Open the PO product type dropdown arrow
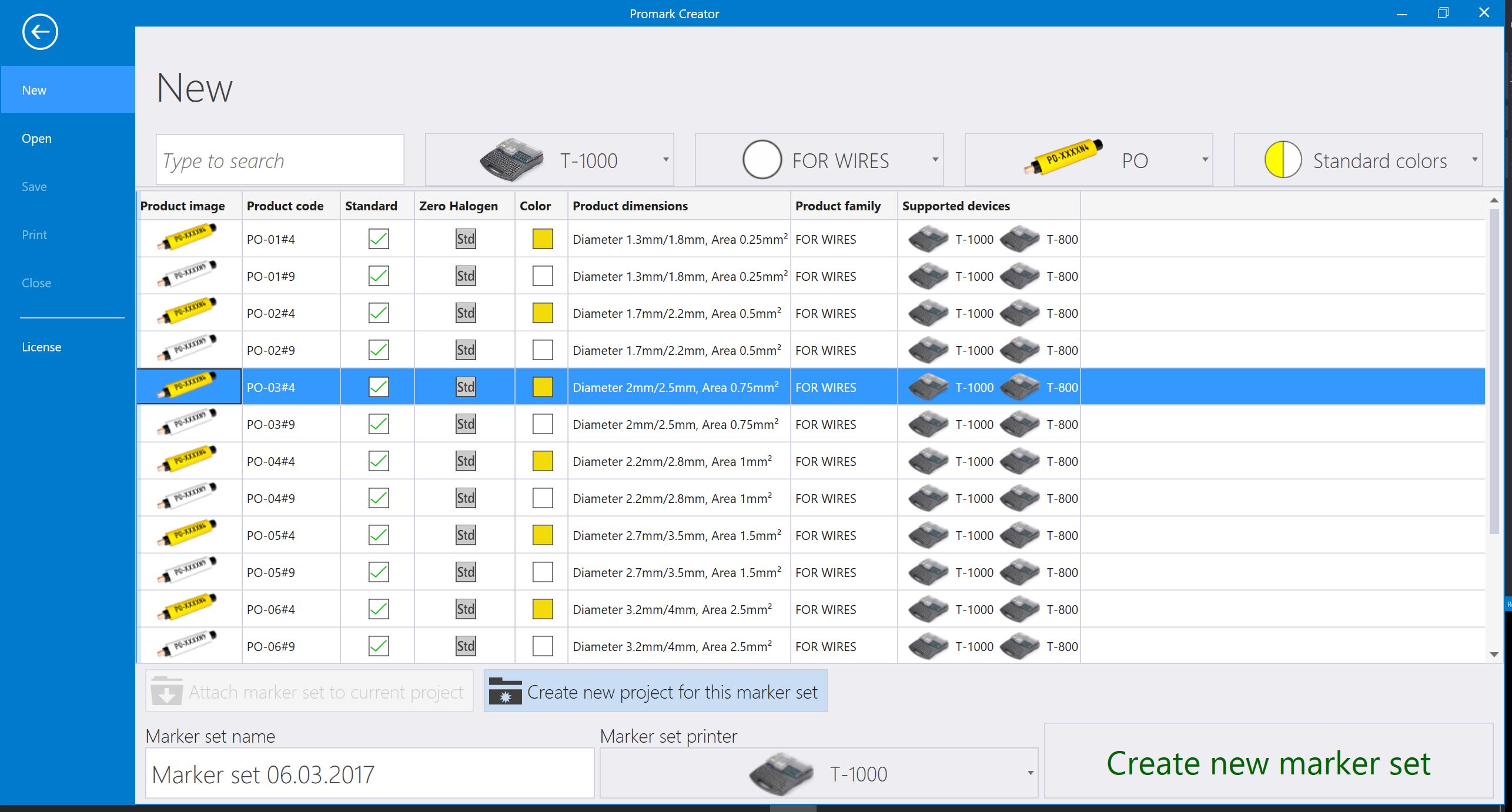 (1205, 160)
